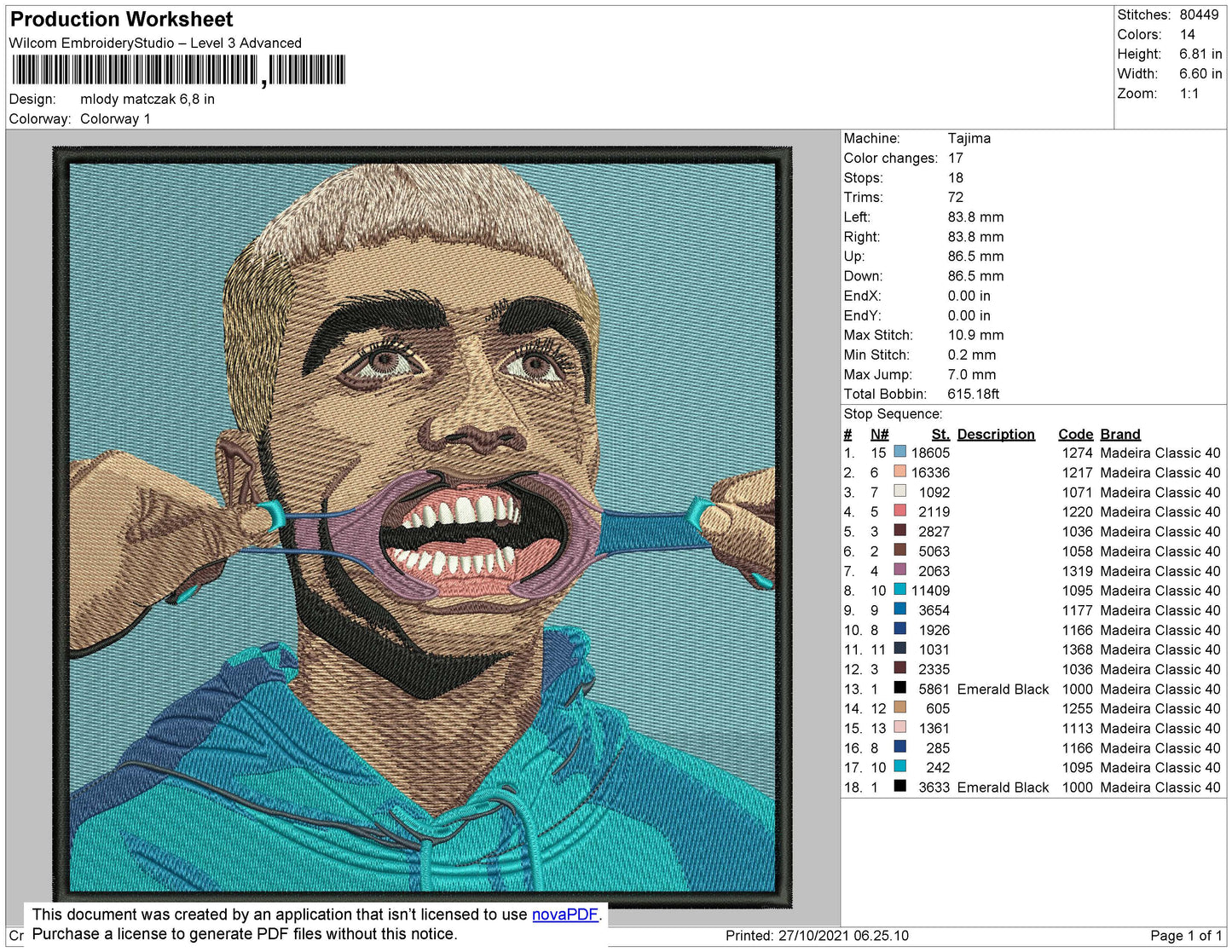Select stitch count '18605' in stop 1
The width and height of the screenshot is (1232, 952).
click(930, 453)
